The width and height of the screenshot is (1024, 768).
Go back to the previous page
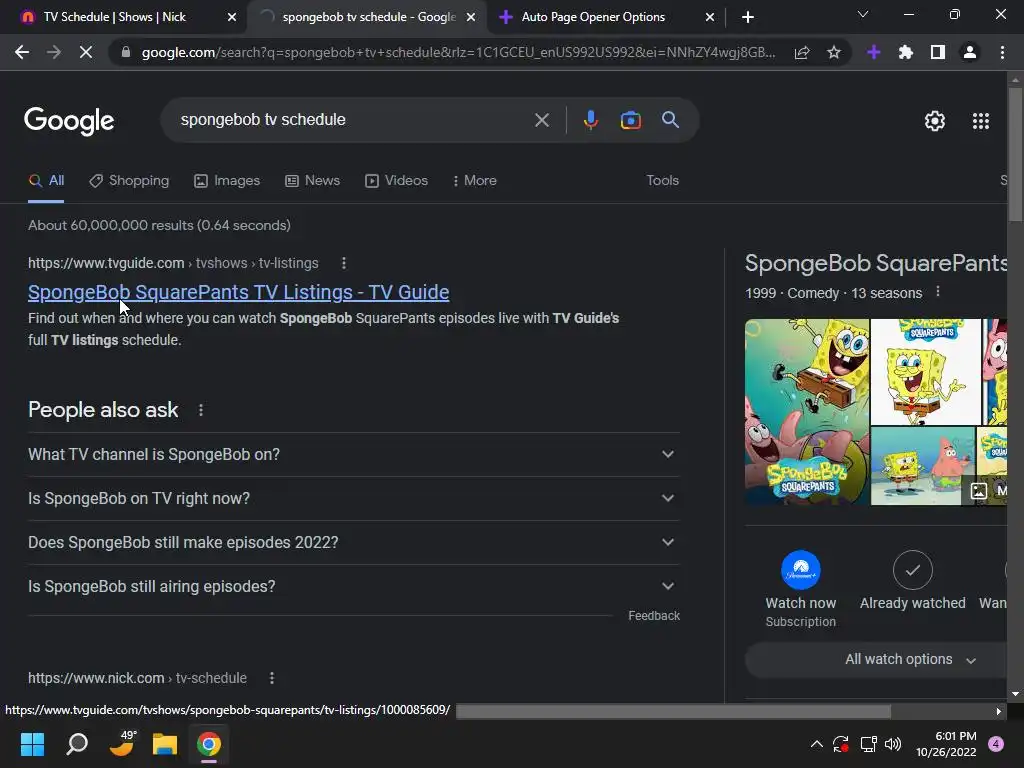click(22, 52)
